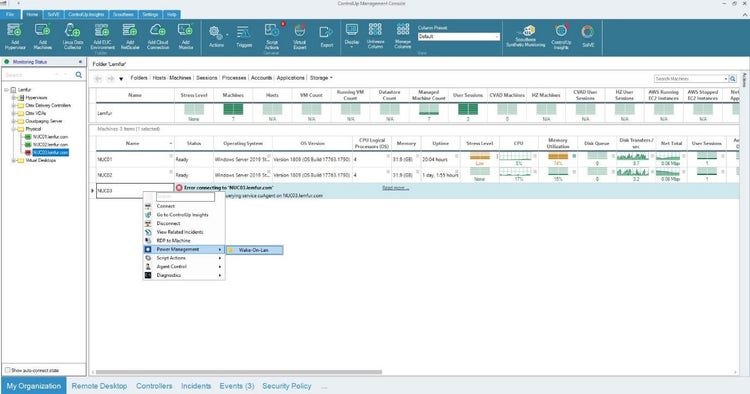
Task: Go forward with the navigation arrow
Action: click(x=110, y=78)
